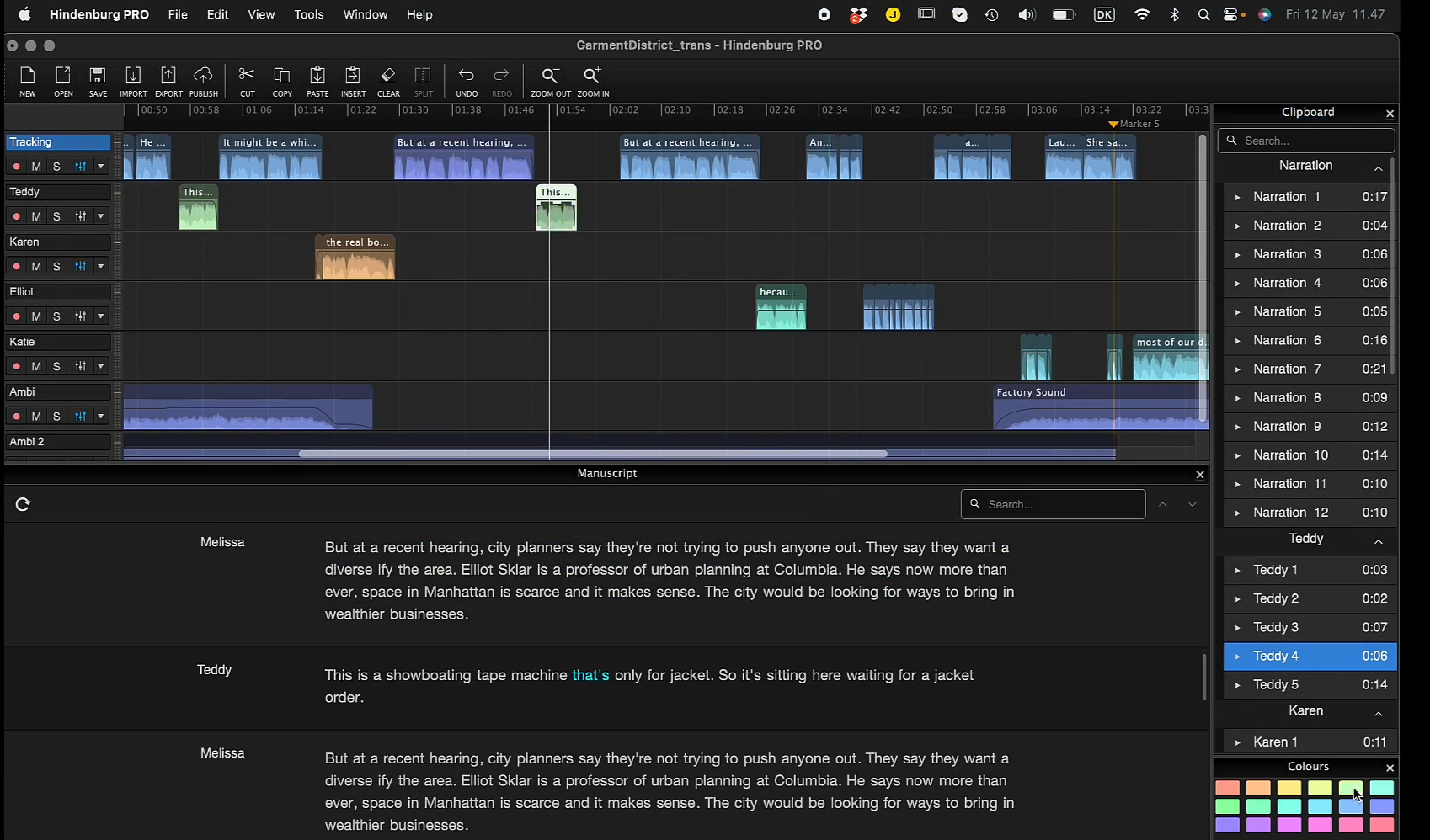1430x840 pixels.
Task: Open the Help menu
Action: click(419, 14)
